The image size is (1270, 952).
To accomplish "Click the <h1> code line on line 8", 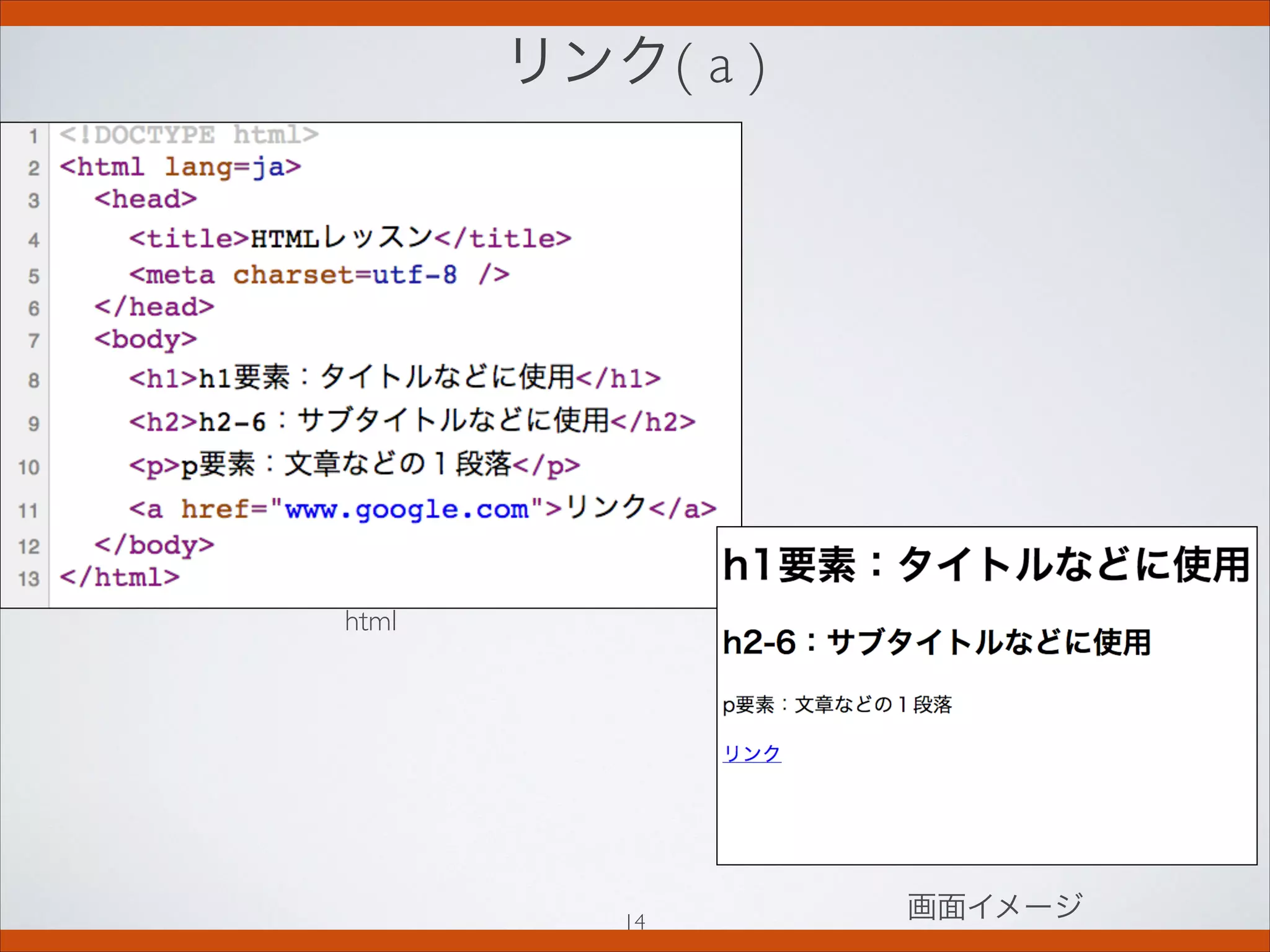I will click(395, 377).
